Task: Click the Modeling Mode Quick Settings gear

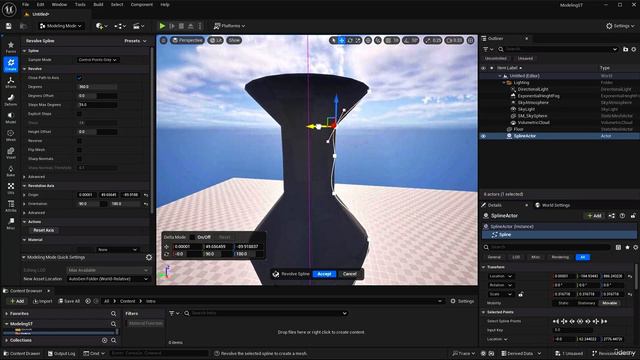Action: coord(149,258)
